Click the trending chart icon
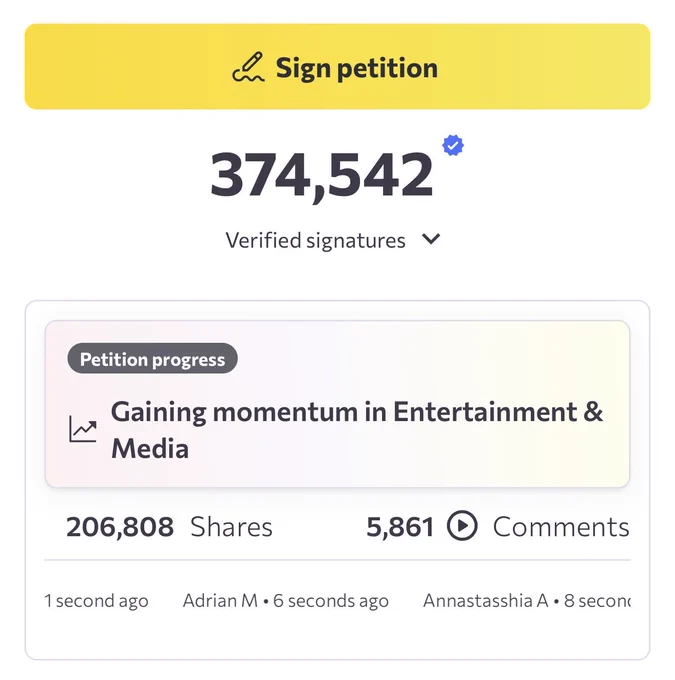Image resolution: width=675 pixels, height=680 pixels. coord(83,429)
